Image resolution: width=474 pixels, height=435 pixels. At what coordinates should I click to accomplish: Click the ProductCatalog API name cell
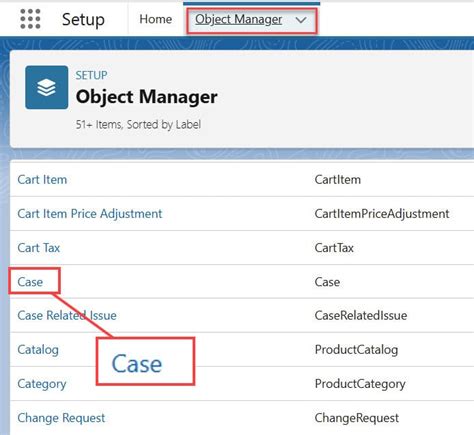(x=356, y=350)
